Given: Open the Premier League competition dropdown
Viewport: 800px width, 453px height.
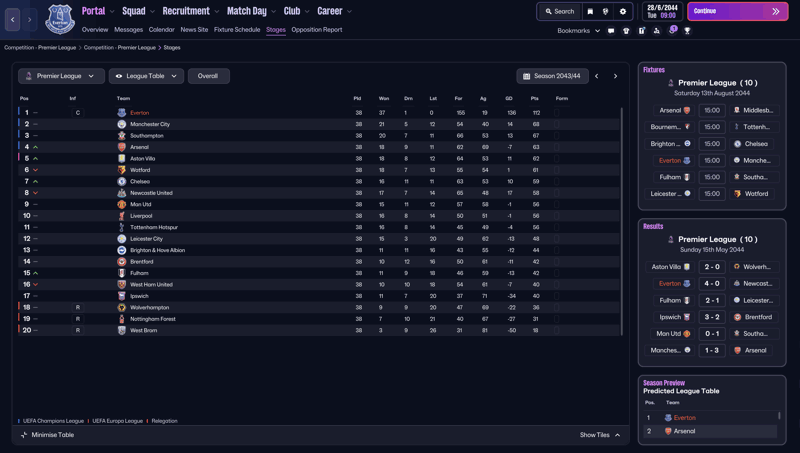Looking at the screenshot, I should [x=61, y=76].
